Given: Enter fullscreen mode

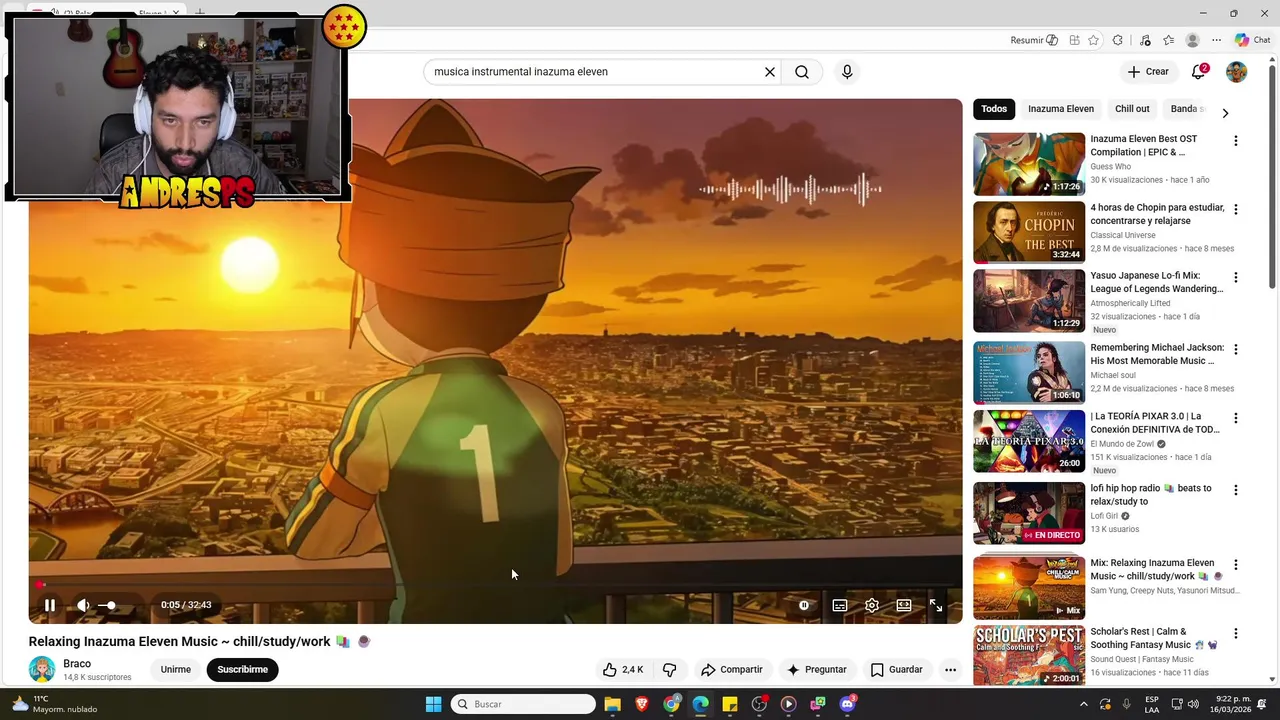Looking at the screenshot, I should point(936,605).
